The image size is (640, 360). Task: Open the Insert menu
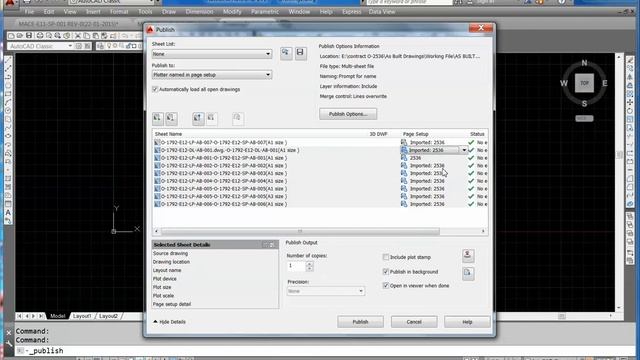(93, 12)
